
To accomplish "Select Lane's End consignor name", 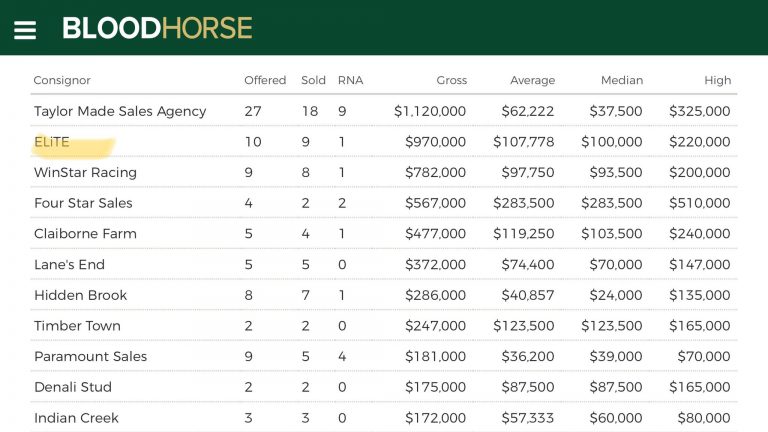I will pyautogui.click(x=69, y=264).
